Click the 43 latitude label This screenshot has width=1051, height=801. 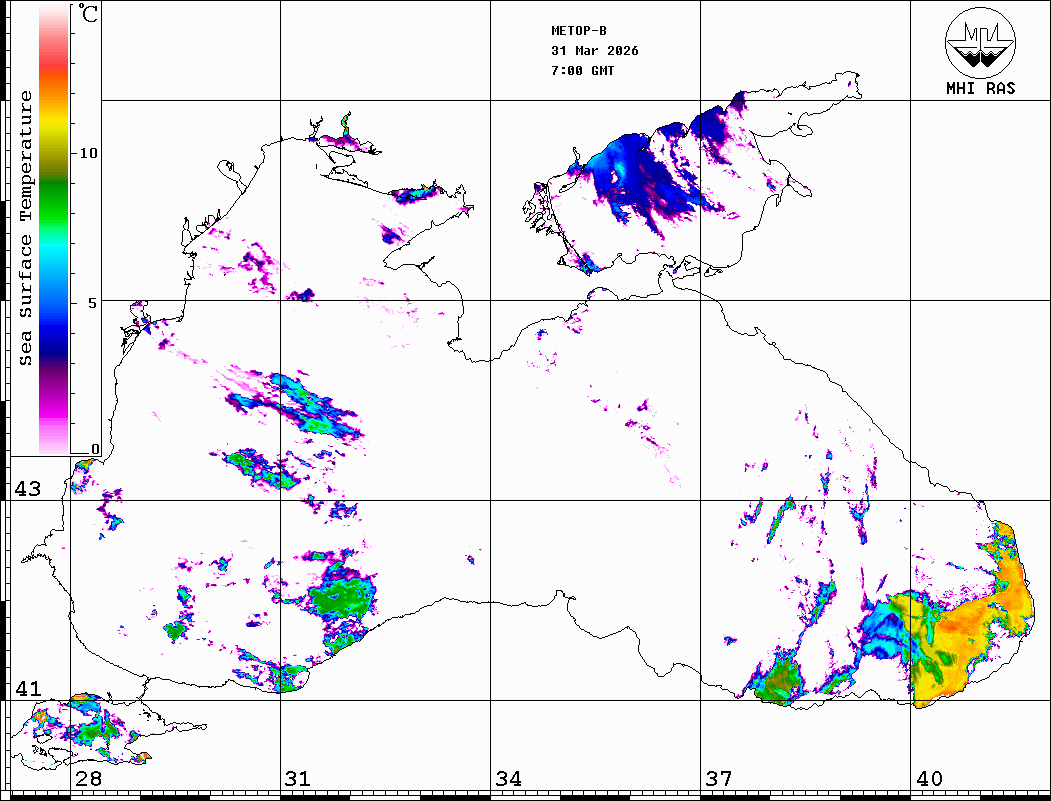pyautogui.click(x=26, y=489)
